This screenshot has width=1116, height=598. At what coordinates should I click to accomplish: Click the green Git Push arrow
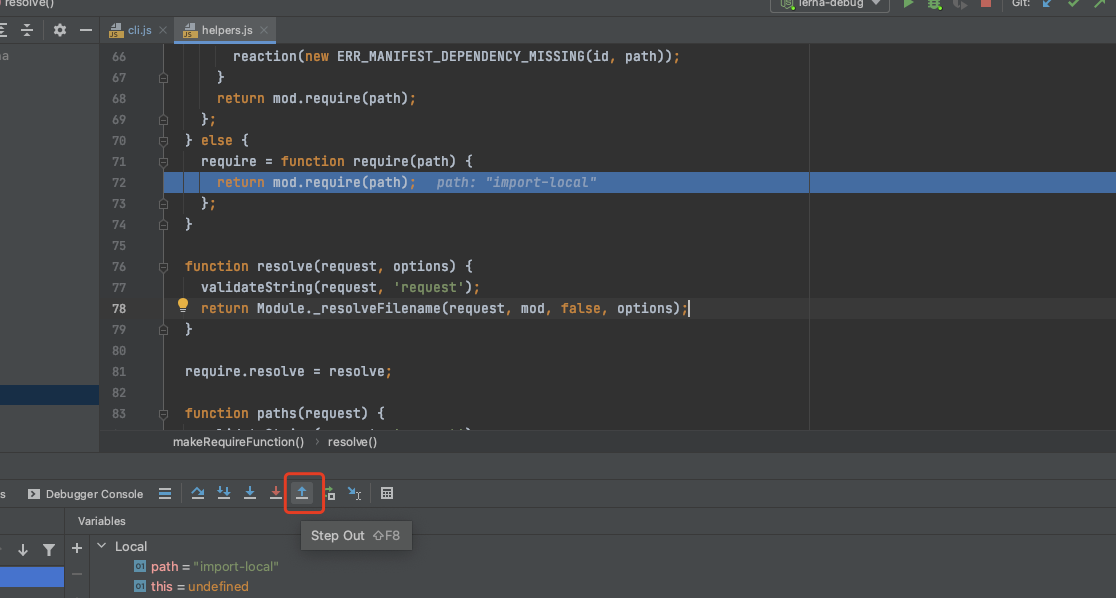[1100, 4]
